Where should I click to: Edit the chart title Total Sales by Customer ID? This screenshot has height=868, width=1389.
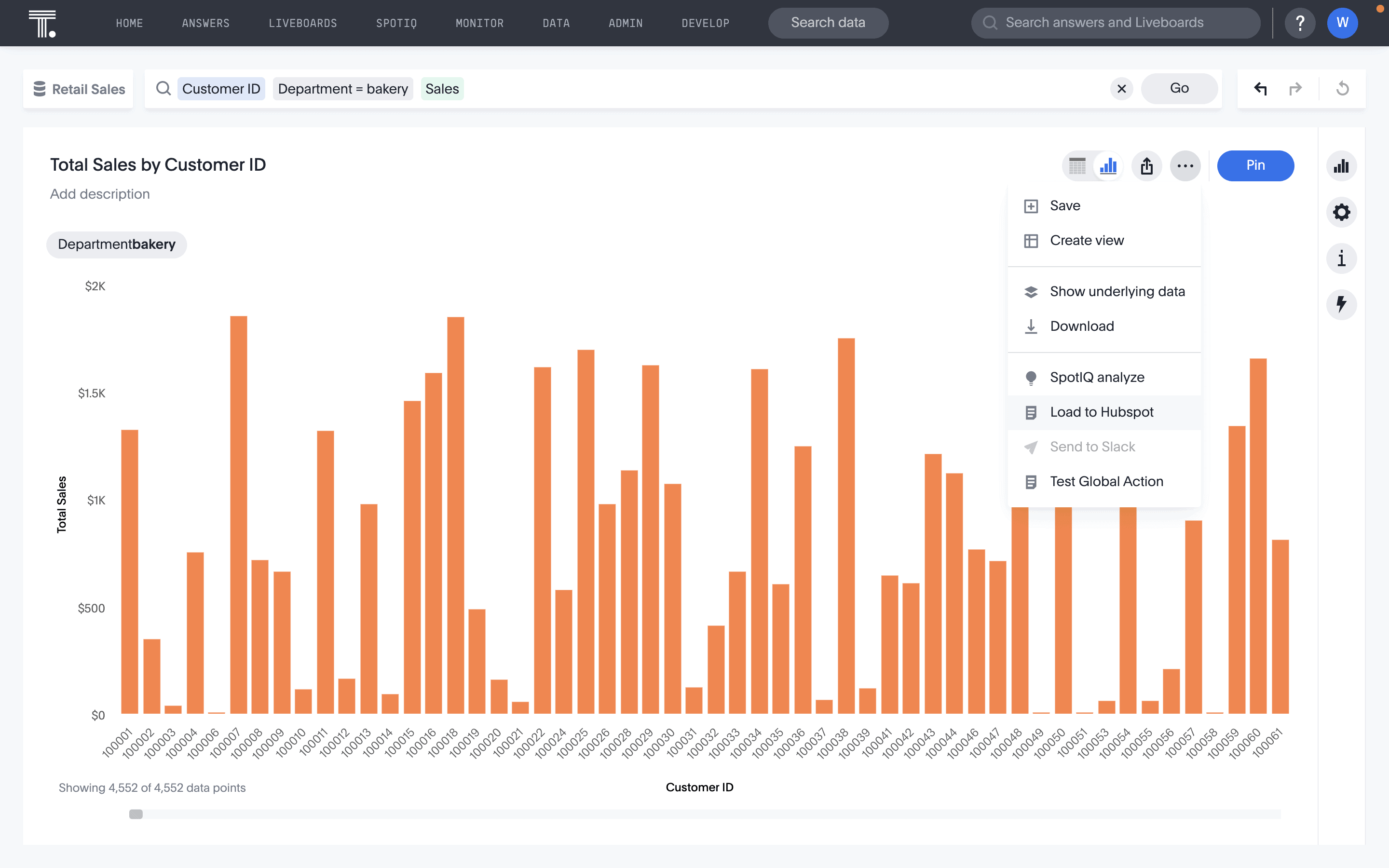pos(158,165)
